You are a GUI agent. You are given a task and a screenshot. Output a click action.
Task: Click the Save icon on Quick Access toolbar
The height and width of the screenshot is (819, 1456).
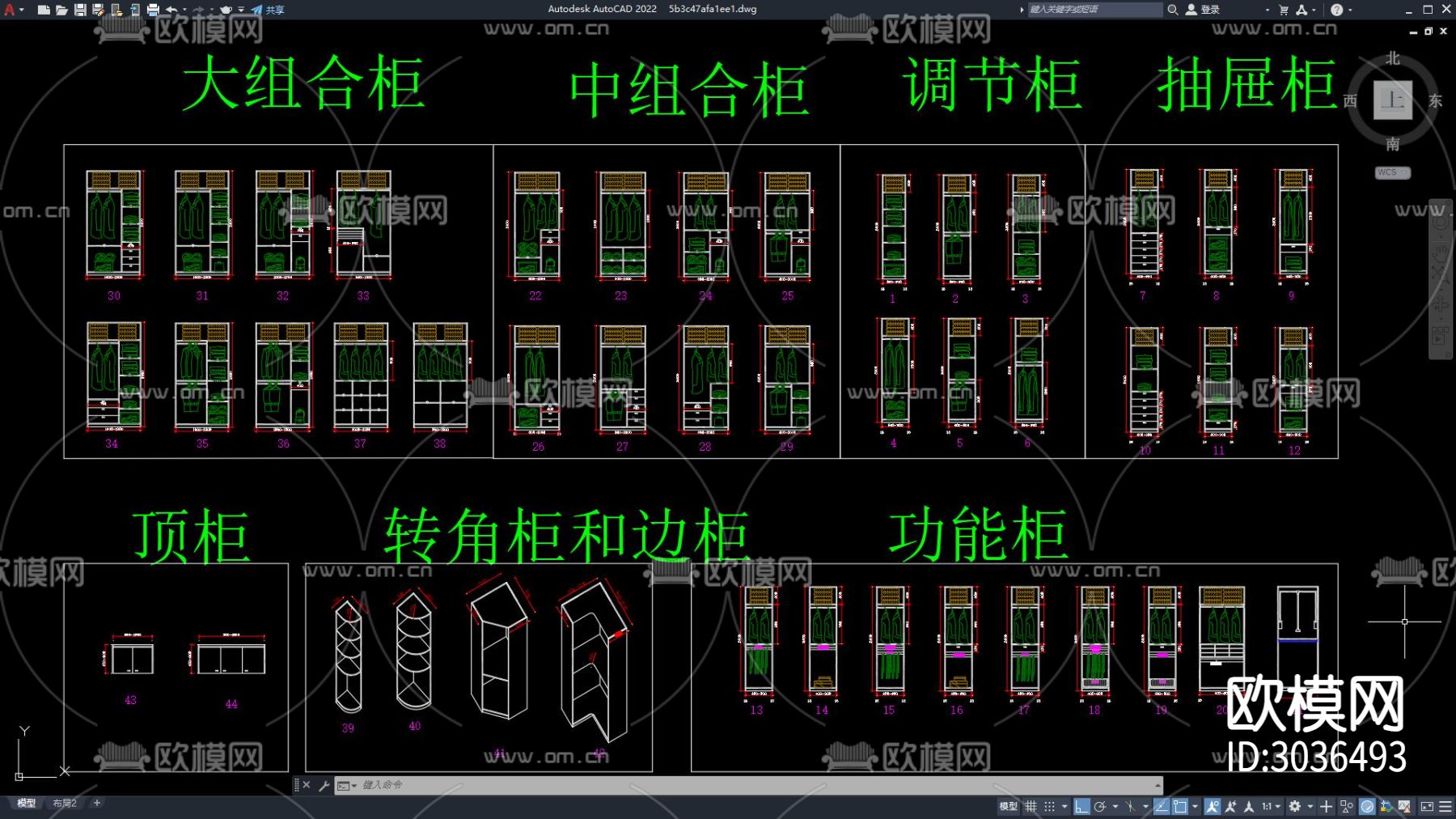pos(80,10)
